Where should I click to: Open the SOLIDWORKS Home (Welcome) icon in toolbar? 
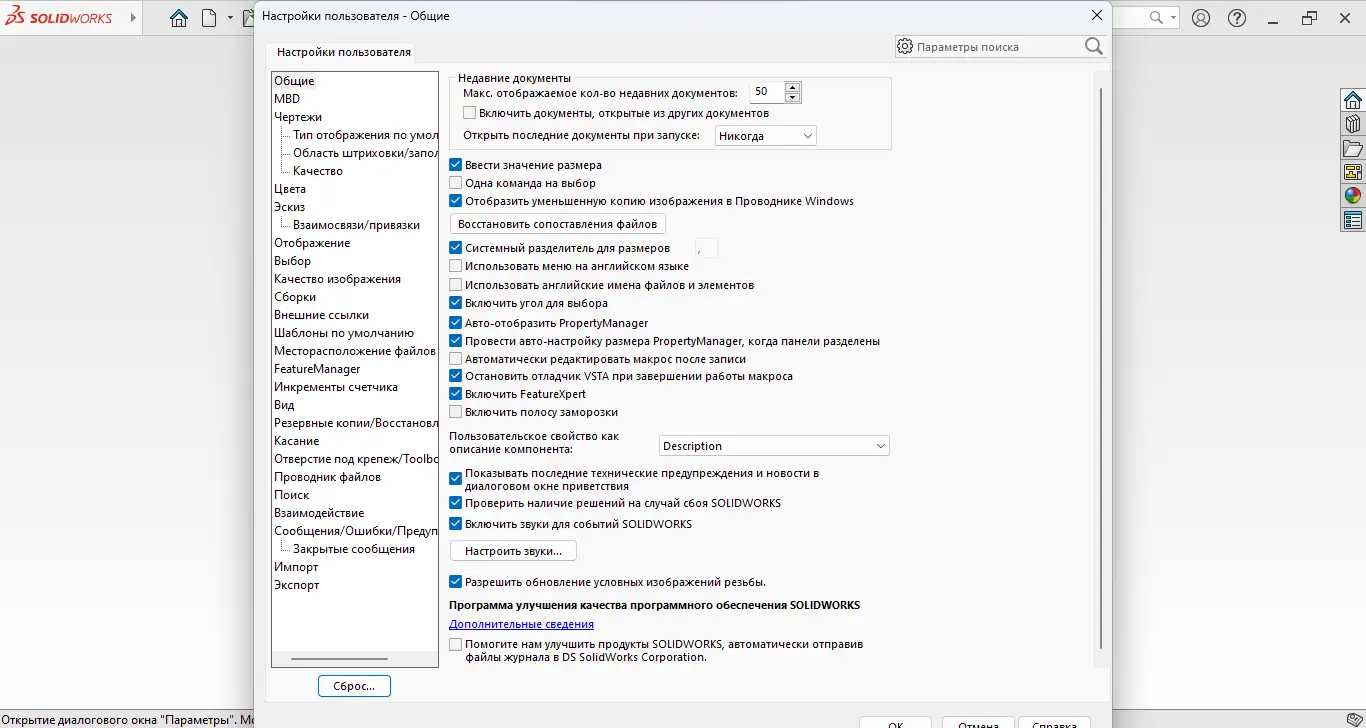point(179,18)
